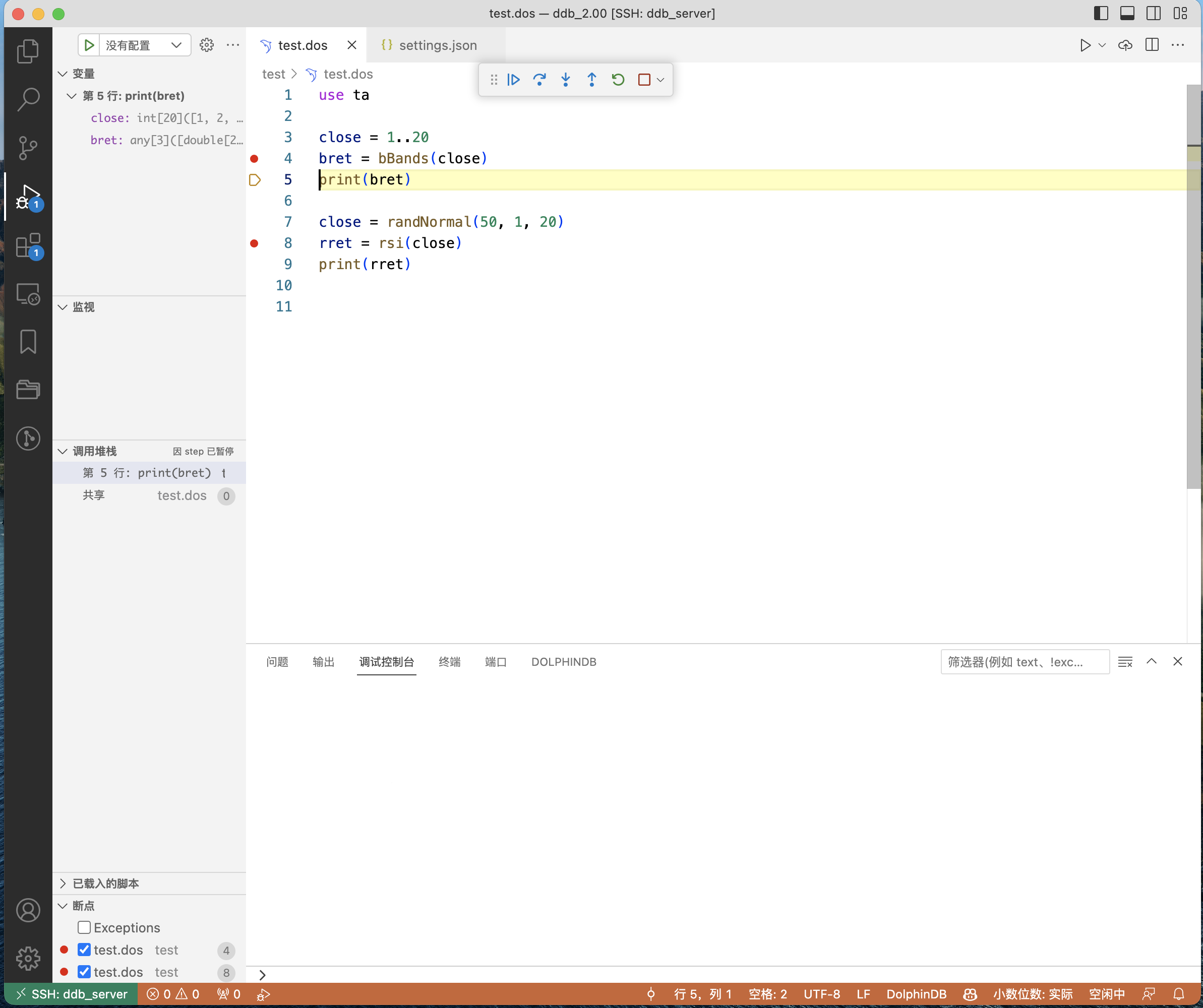Expand the 已载入的脚本 section
This screenshot has height=1008, width=1203.
tap(105, 883)
